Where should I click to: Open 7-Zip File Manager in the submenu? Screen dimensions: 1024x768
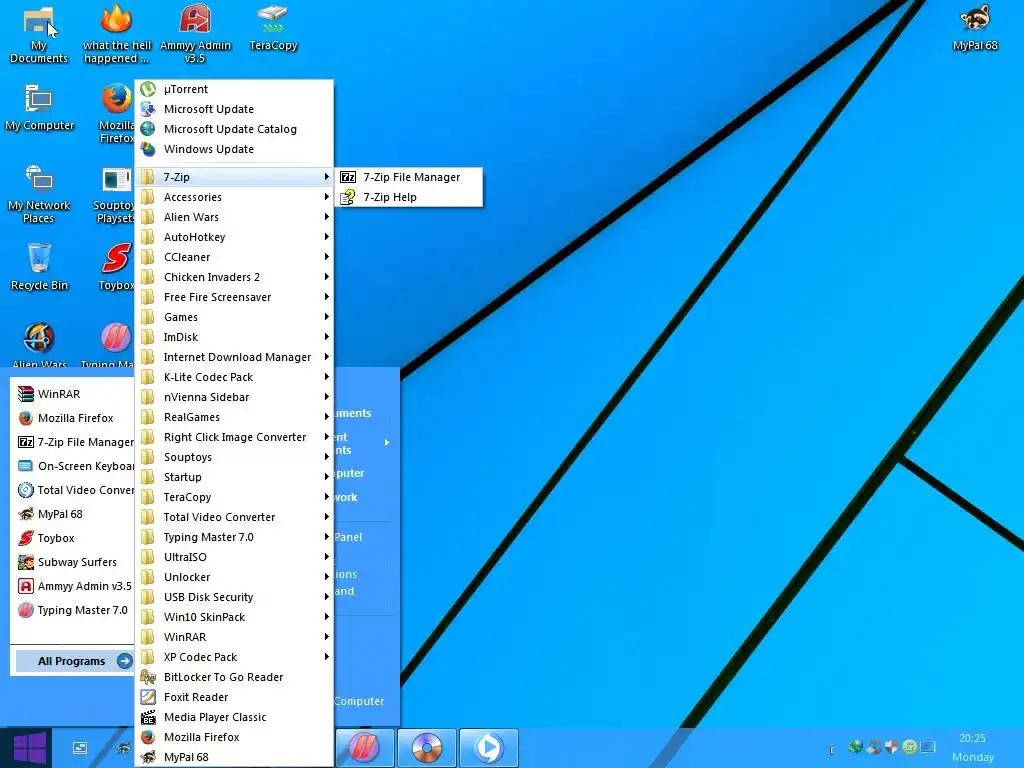[409, 177]
